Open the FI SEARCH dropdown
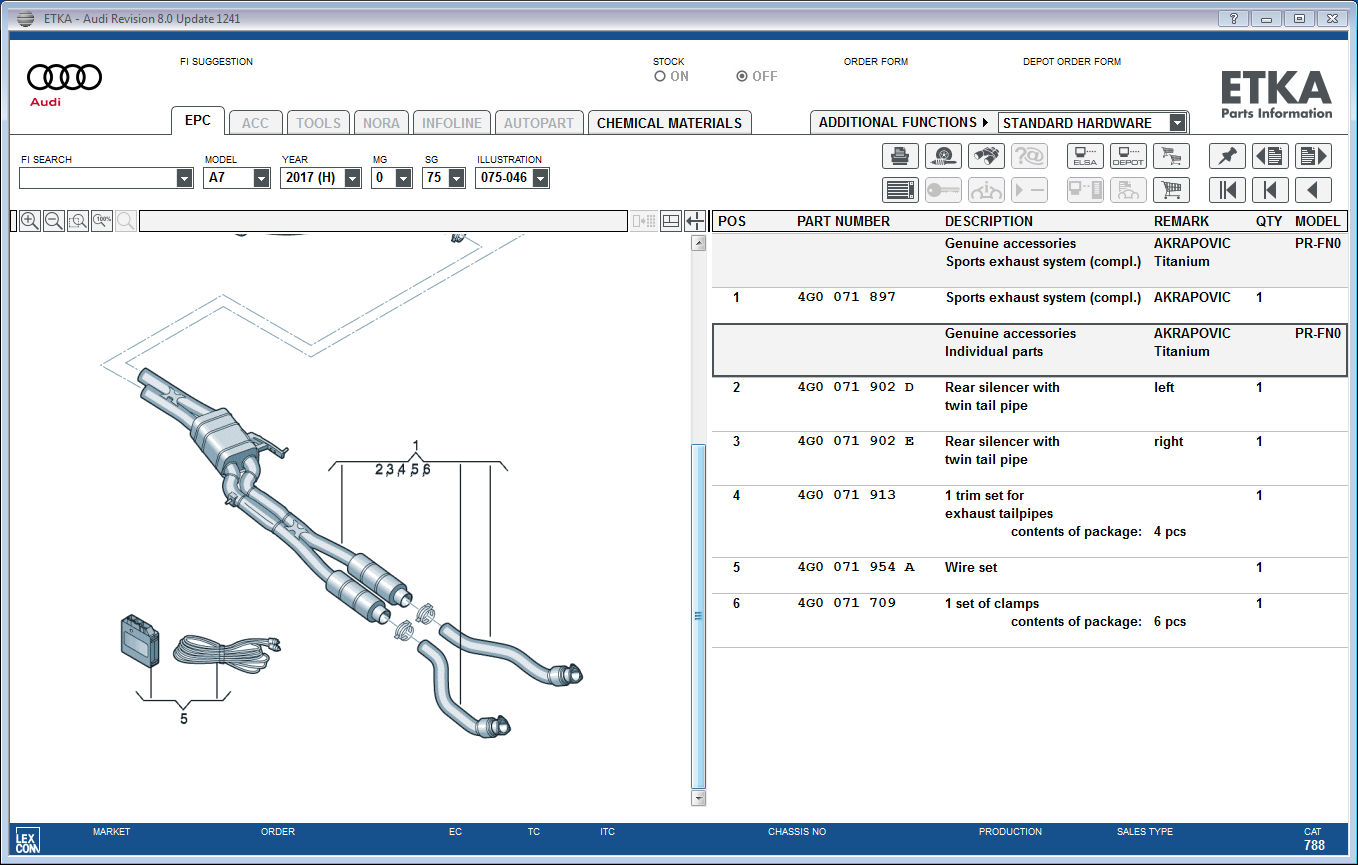Image resolution: width=1358 pixels, height=865 pixels. (184, 178)
